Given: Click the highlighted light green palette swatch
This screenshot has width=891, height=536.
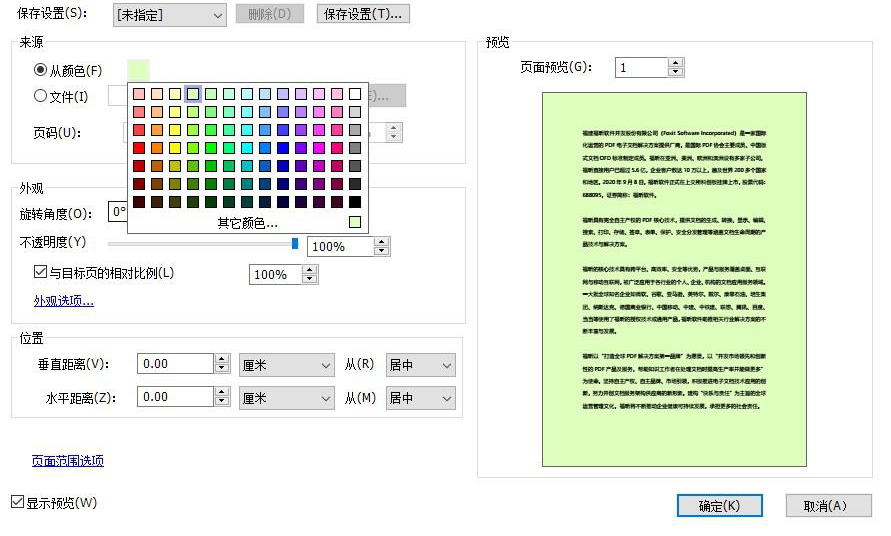Looking at the screenshot, I should tap(193, 94).
